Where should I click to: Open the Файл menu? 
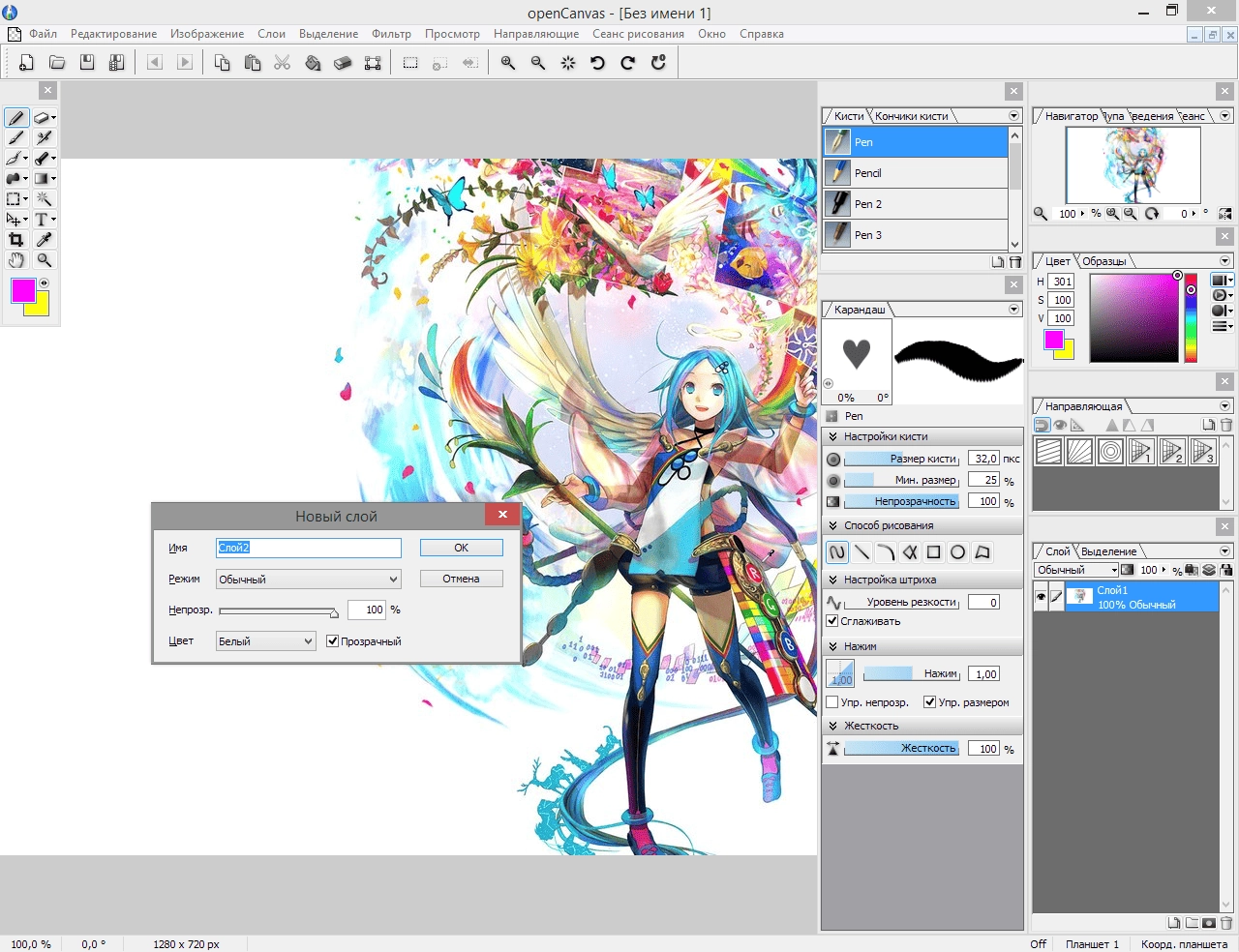pos(44,34)
